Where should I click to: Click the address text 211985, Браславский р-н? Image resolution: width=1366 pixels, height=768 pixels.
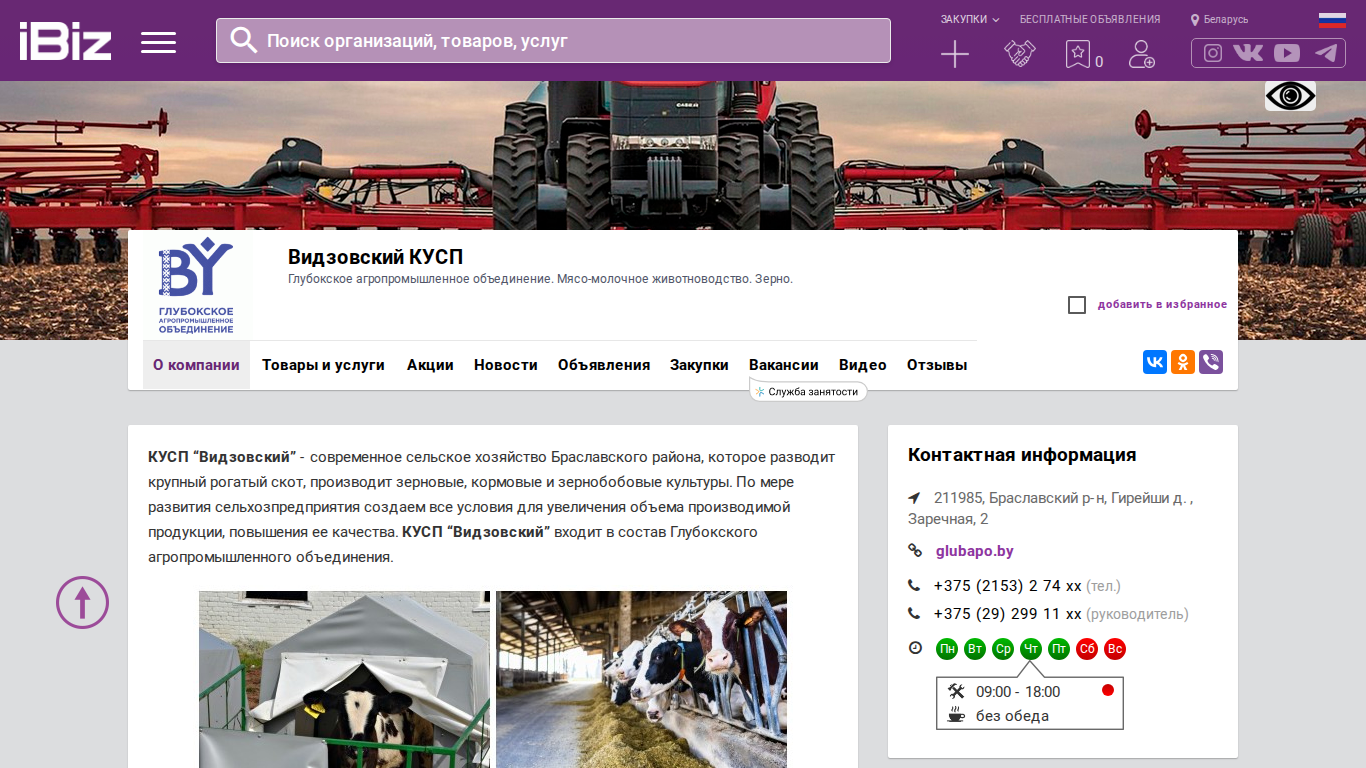pos(1050,508)
